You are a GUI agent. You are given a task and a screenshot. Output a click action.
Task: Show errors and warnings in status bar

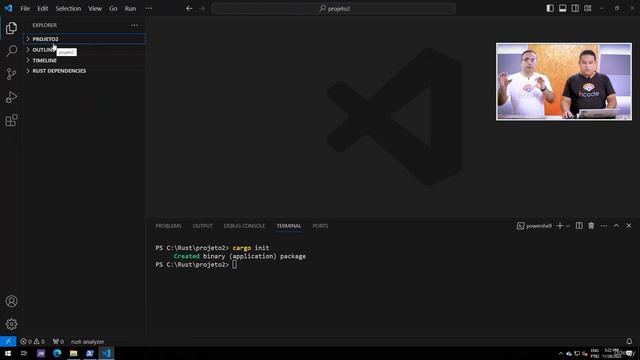[x=32, y=342]
